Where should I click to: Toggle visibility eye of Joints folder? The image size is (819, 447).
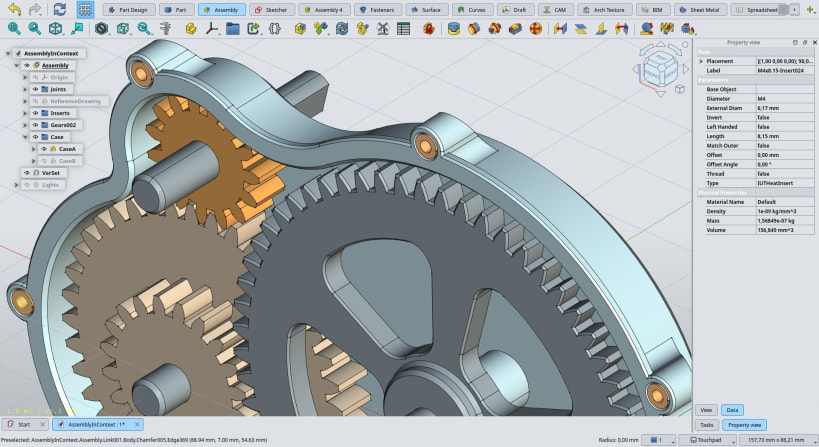point(36,89)
